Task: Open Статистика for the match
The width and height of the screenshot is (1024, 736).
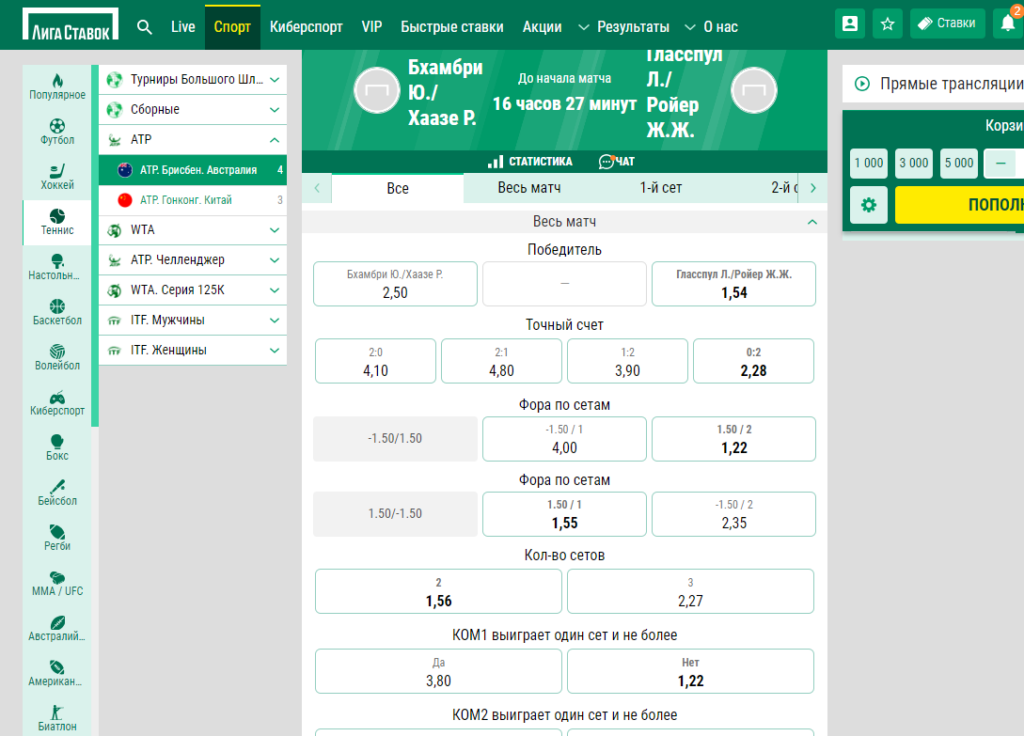Action: coord(530,161)
